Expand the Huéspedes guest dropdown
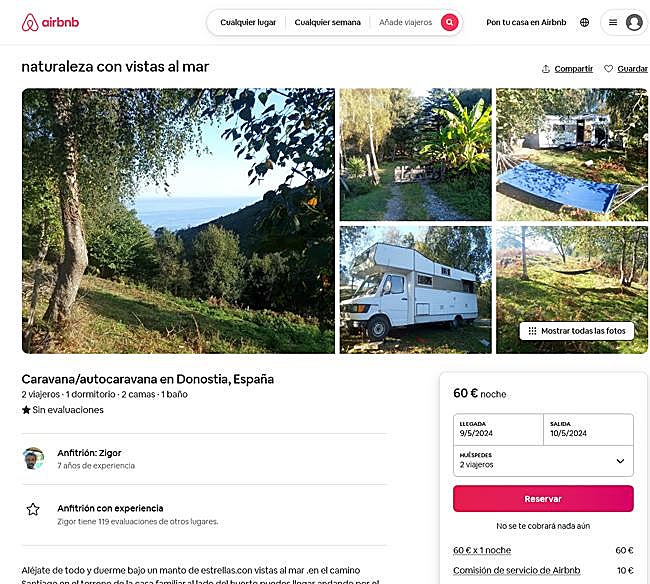The image size is (650, 584). 543,461
